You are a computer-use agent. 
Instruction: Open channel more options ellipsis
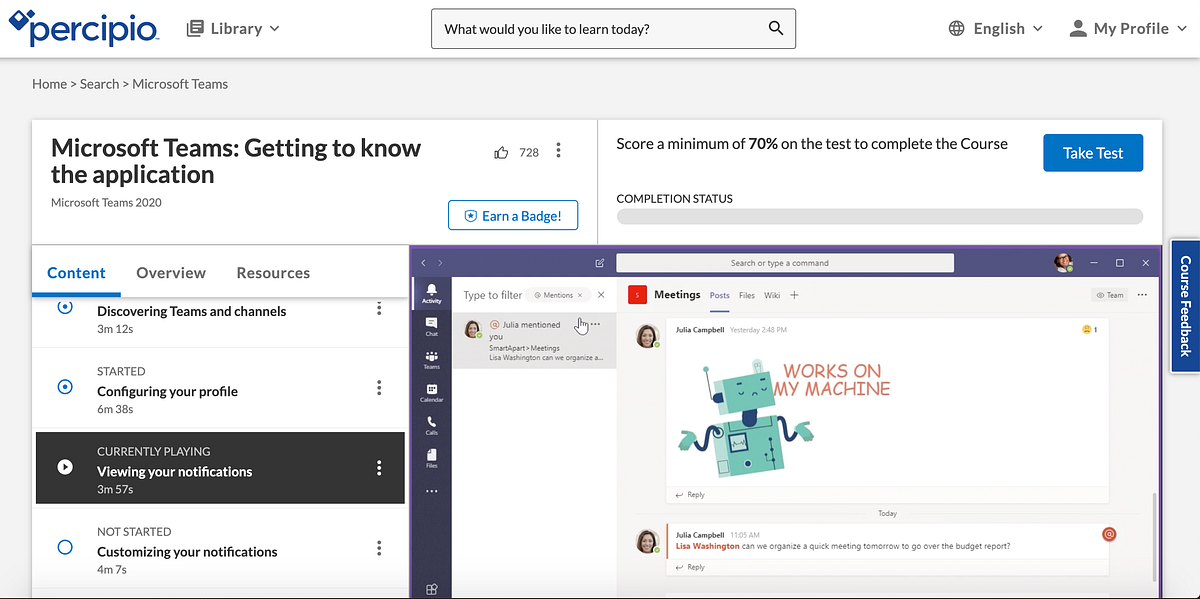1143,295
